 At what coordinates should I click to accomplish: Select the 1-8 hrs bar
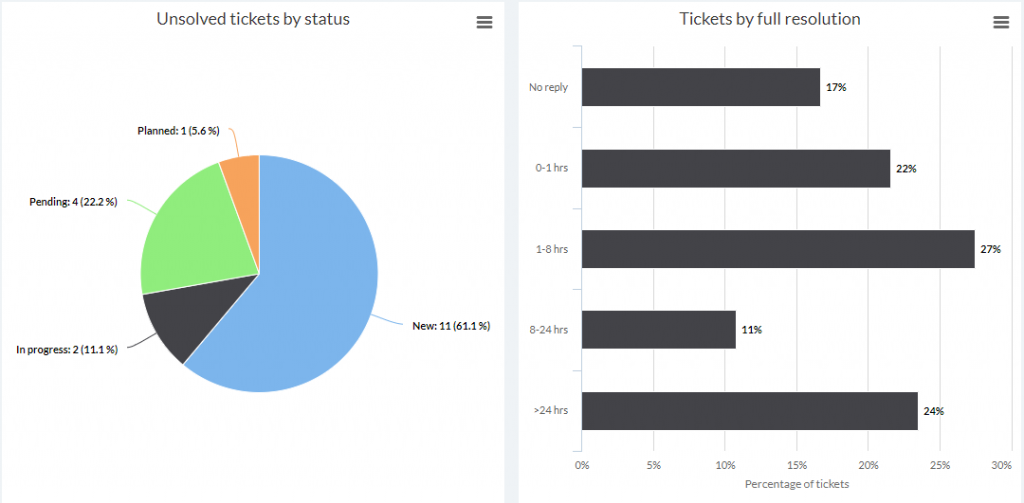pyautogui.click(x=777, y=249)
